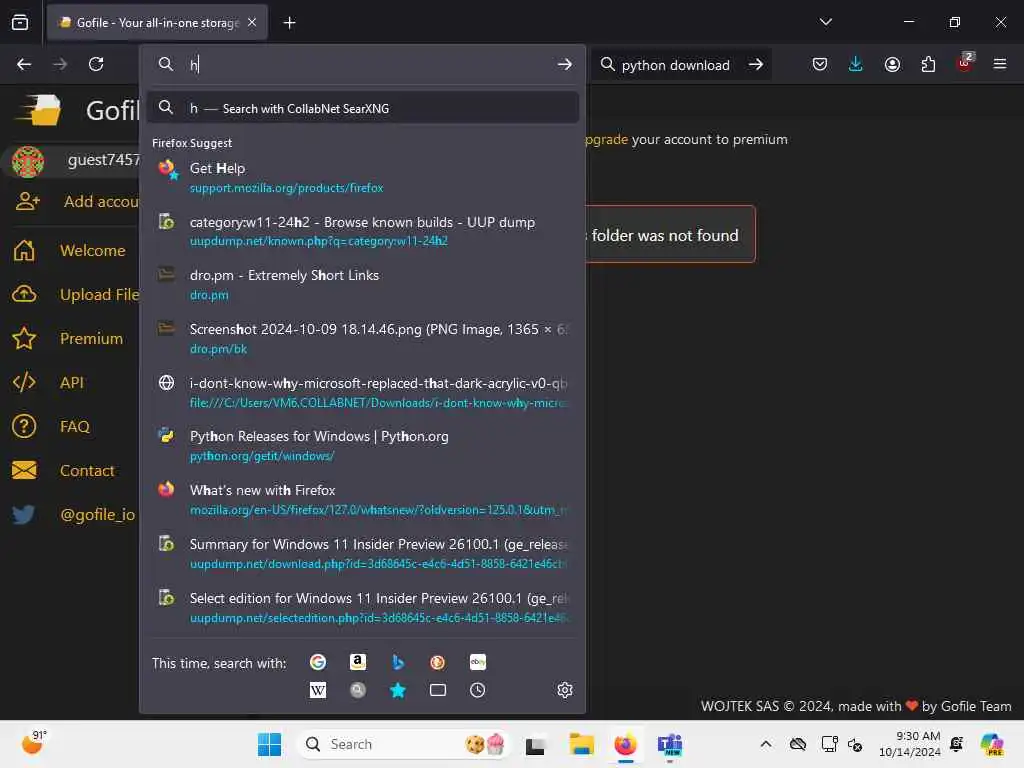Open API in the Gofile sidebar
The height and width of the screenshot is (768, 1024).
coord(71,382)
